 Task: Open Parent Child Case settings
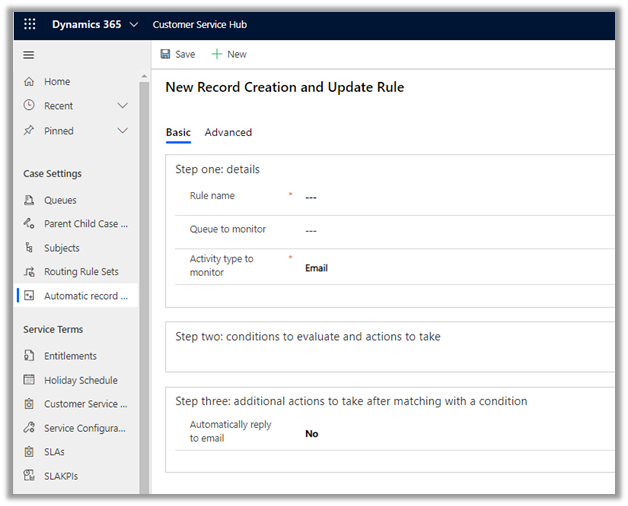coord(85,224)
